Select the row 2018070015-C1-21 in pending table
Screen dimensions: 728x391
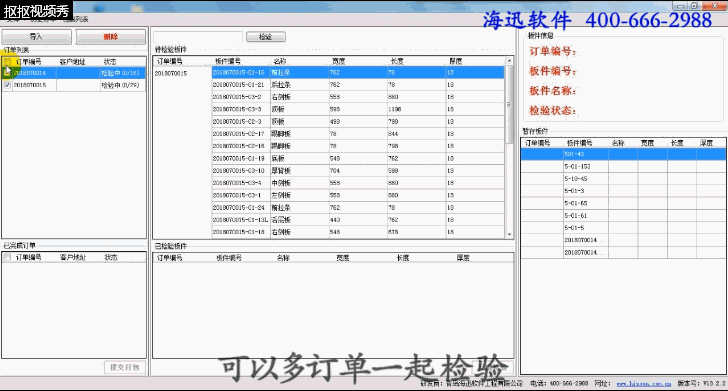coord(358,85)
